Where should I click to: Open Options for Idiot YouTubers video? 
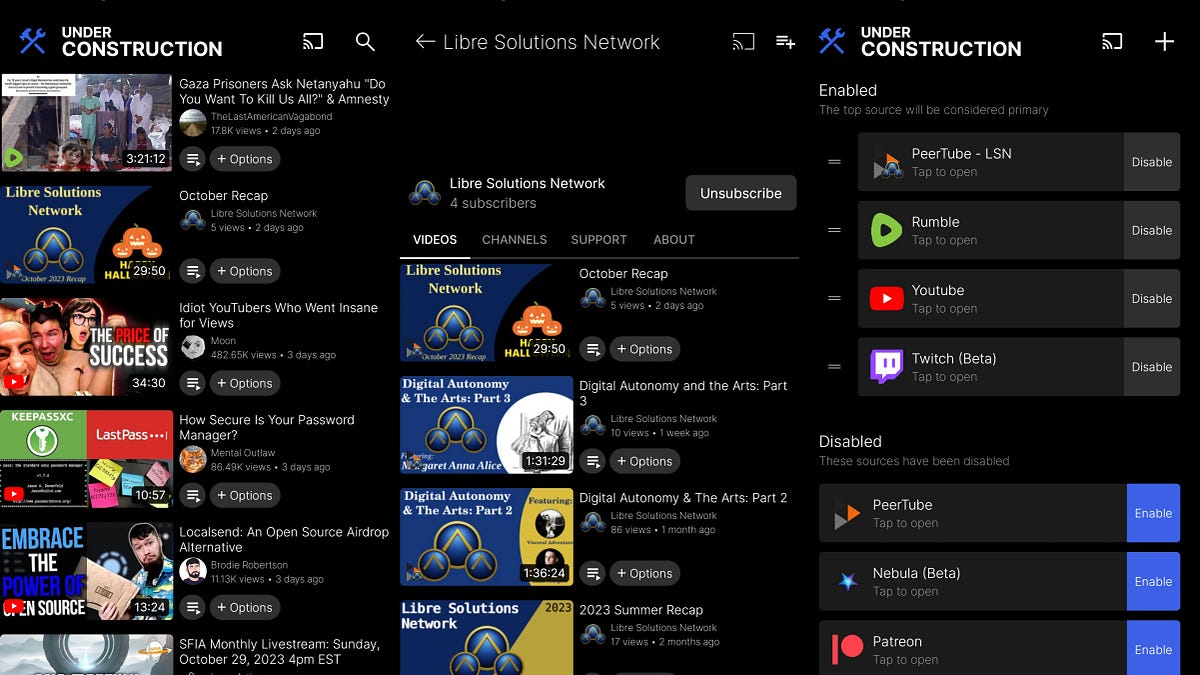coord(245,382)
